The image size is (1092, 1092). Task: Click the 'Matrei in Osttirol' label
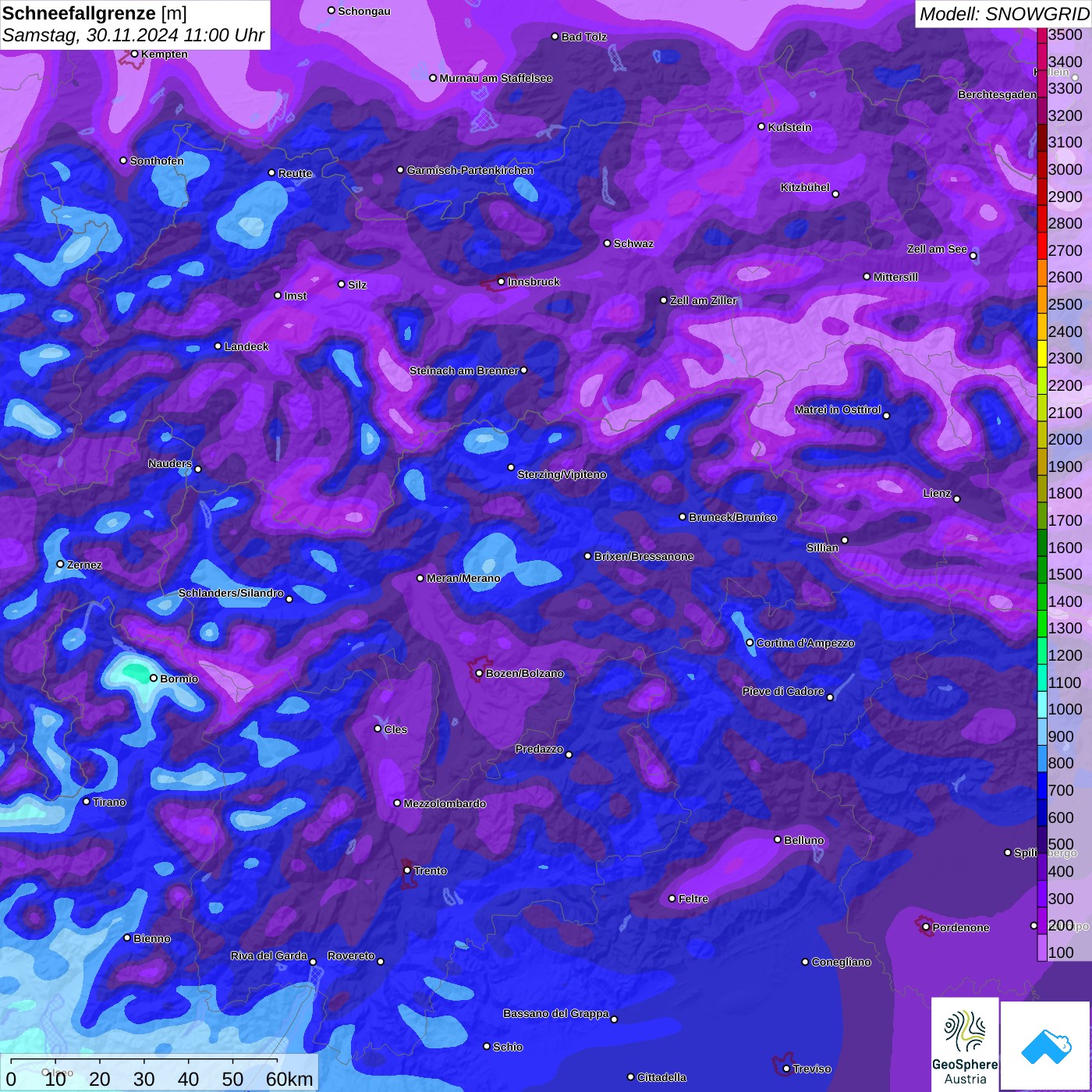[838, 409]
